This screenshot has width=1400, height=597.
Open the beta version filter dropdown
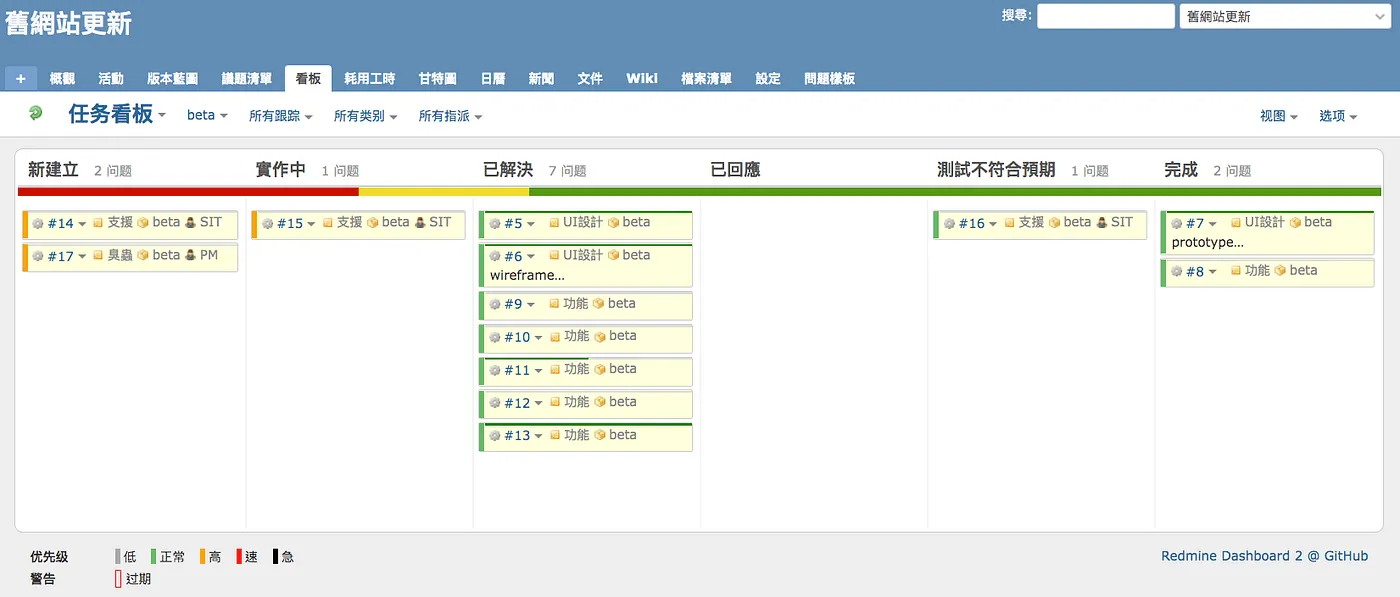tap(207, 115)
